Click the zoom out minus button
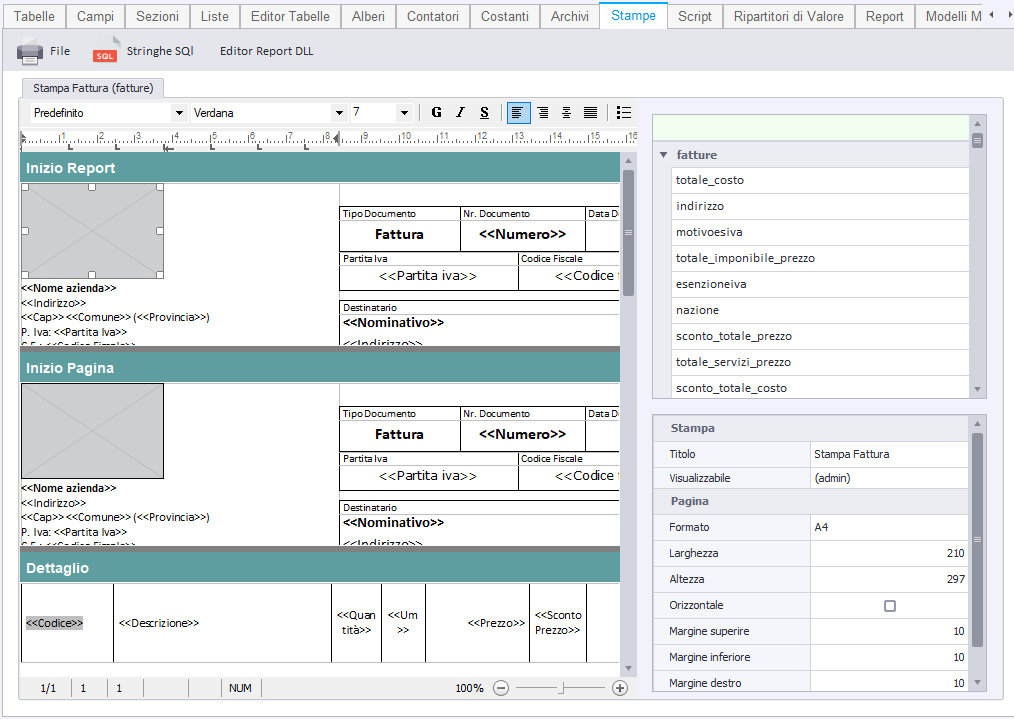Viewport: 1014px width, 719px height. click(x=501, y=688)
